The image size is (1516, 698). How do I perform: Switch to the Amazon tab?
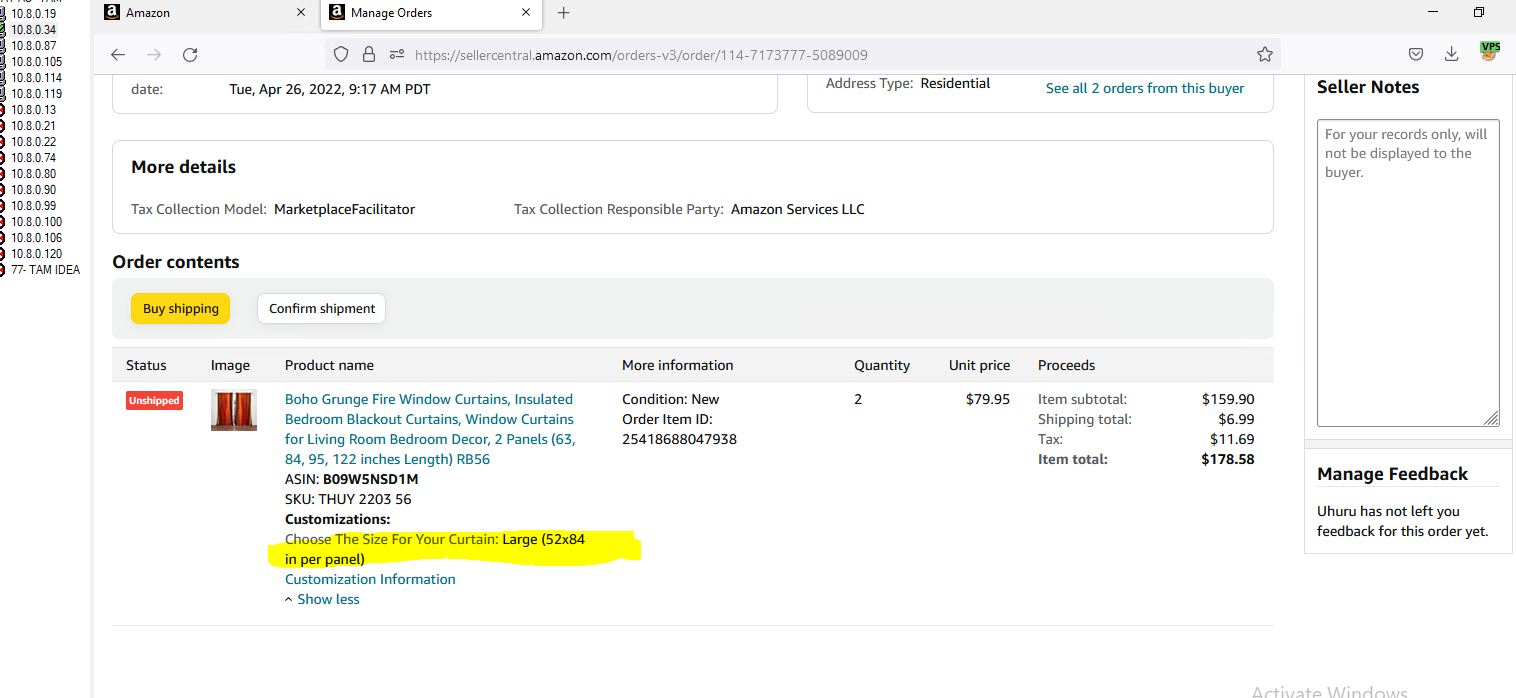click(207, 13)
